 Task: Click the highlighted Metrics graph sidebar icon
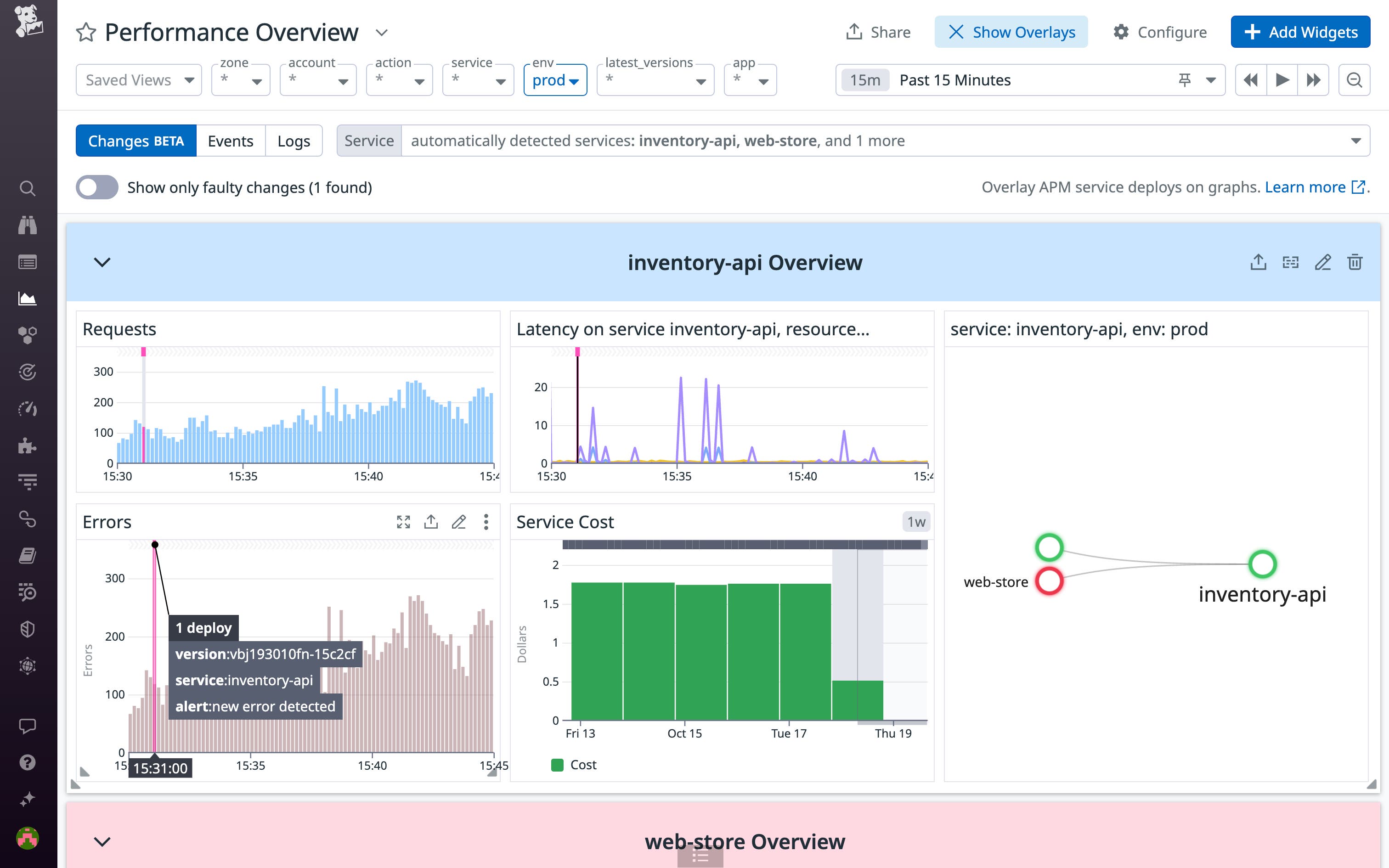pyautogui.click(x=28, y=298)
